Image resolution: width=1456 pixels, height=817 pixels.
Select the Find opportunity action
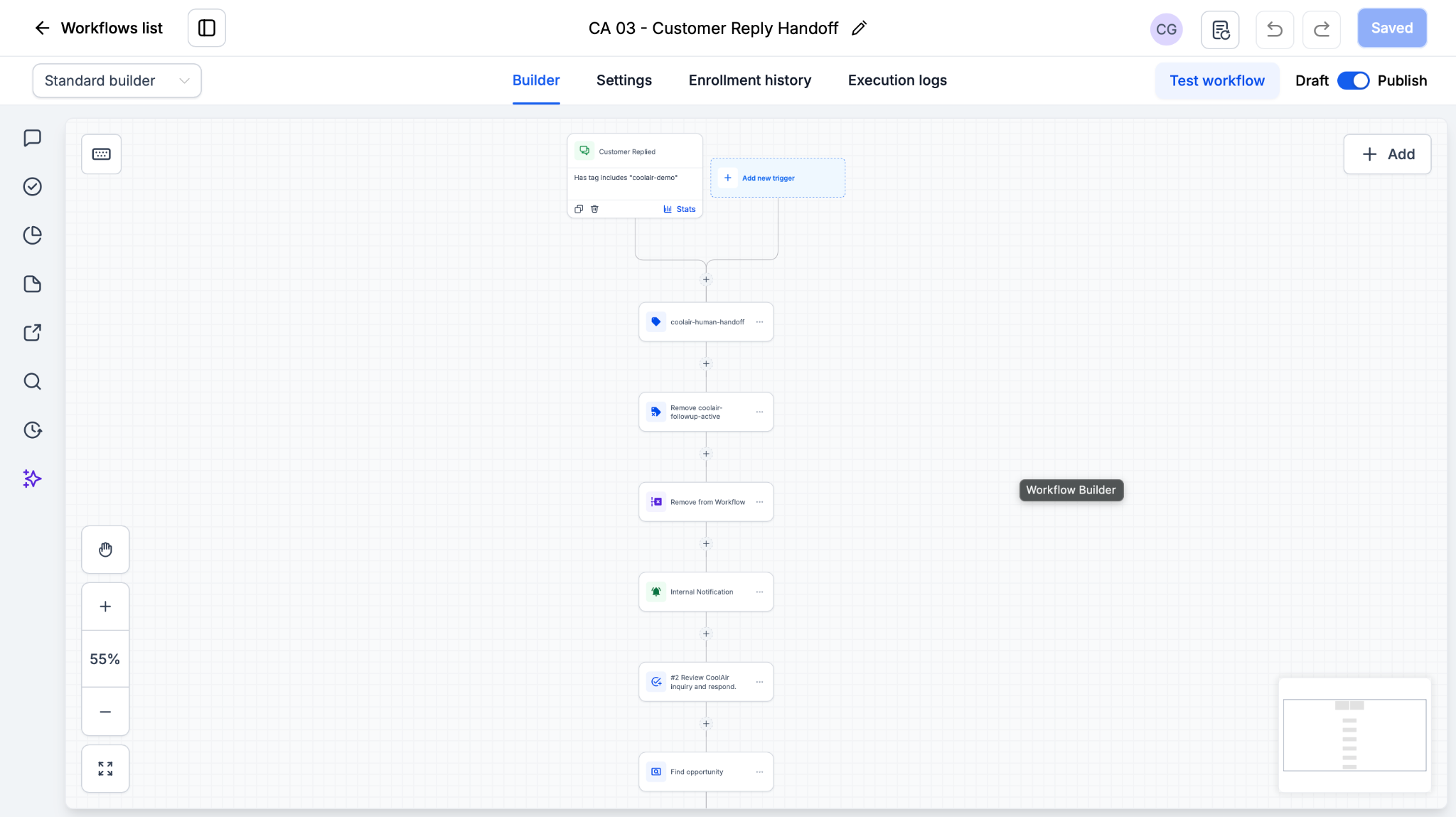coord(706,772)
